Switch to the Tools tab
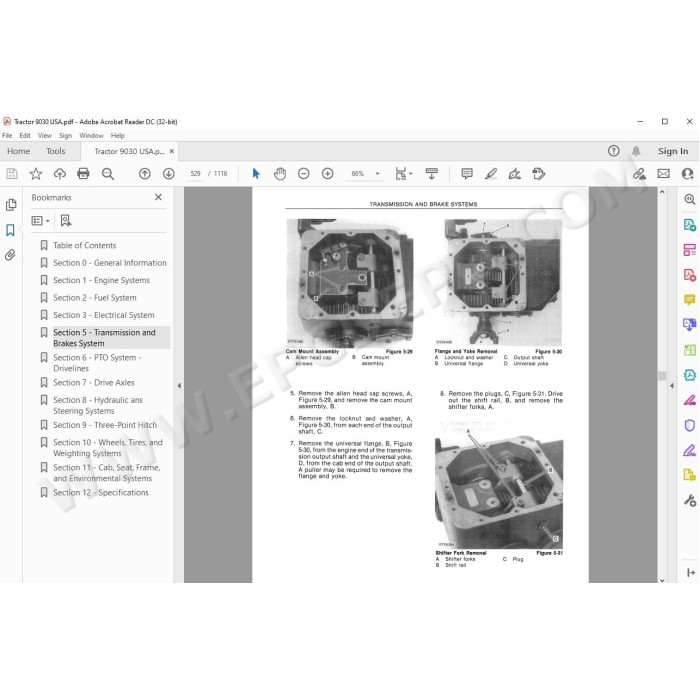The image size is (700, 700). [x=55, y=151]
